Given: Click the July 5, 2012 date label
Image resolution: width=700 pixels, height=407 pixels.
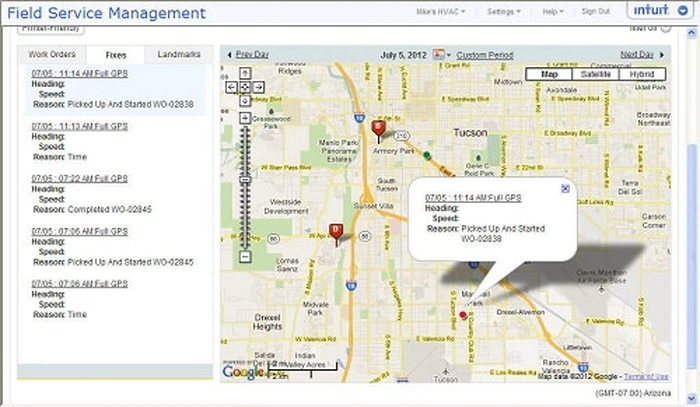Looking at the screenshot, I should click(x=403, y=55).
